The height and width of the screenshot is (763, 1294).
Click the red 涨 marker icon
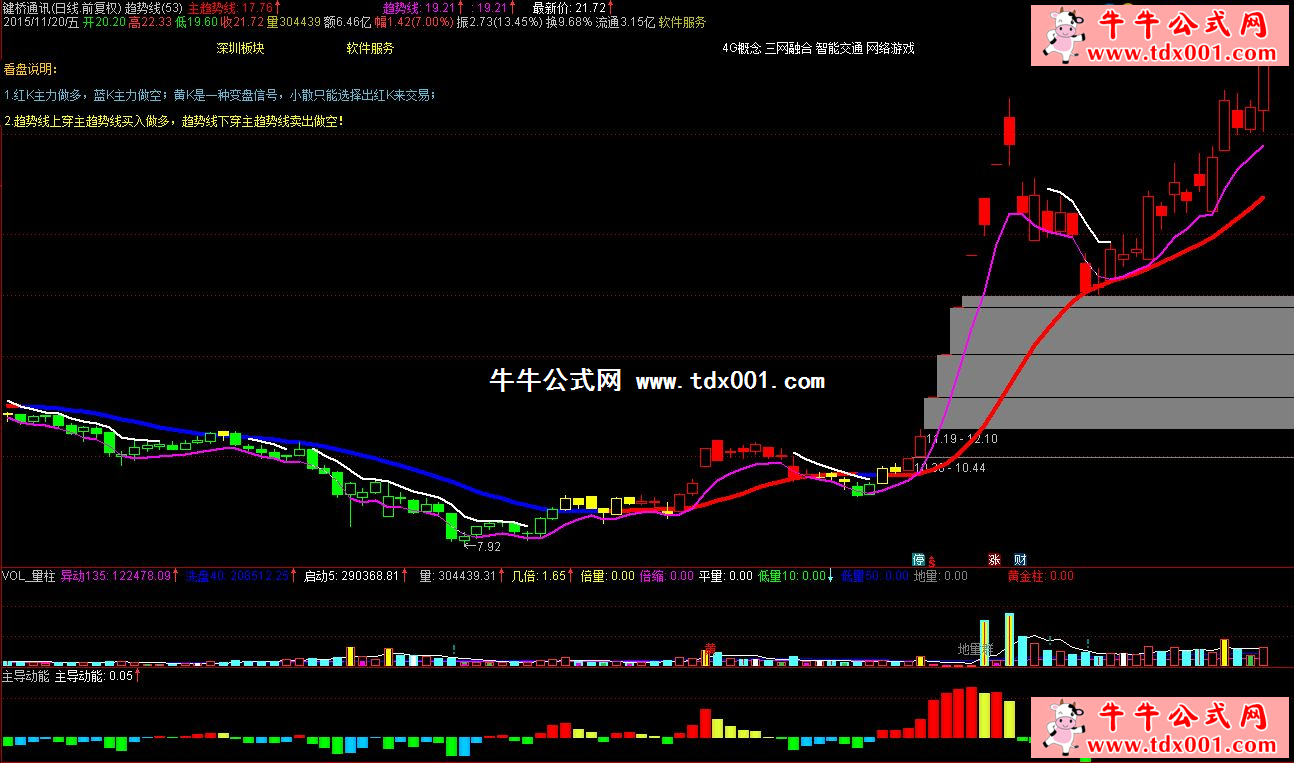[994, 559]
